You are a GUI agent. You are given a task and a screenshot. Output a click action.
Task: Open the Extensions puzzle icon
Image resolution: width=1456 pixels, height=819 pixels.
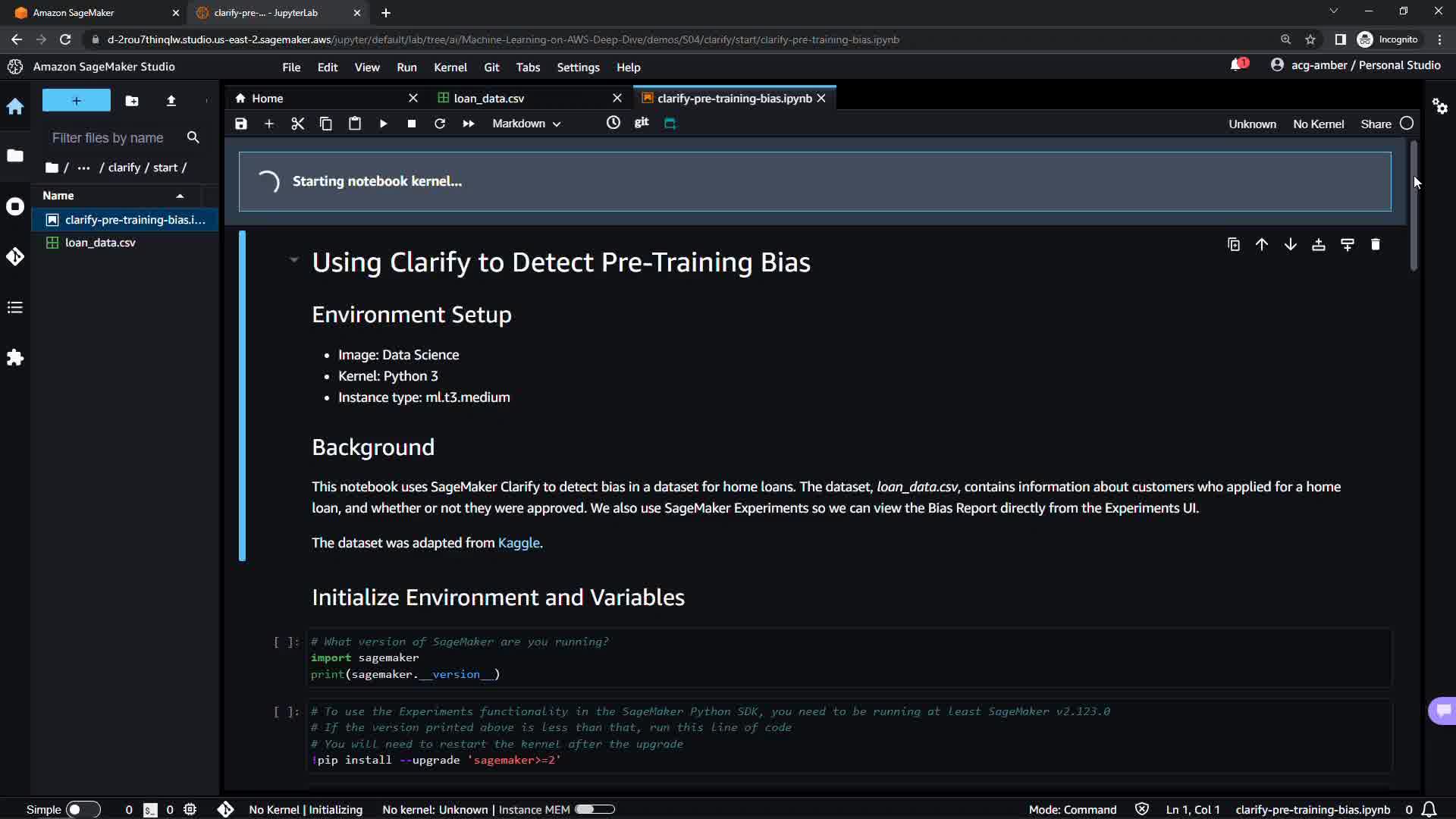(x=15, y=357)
